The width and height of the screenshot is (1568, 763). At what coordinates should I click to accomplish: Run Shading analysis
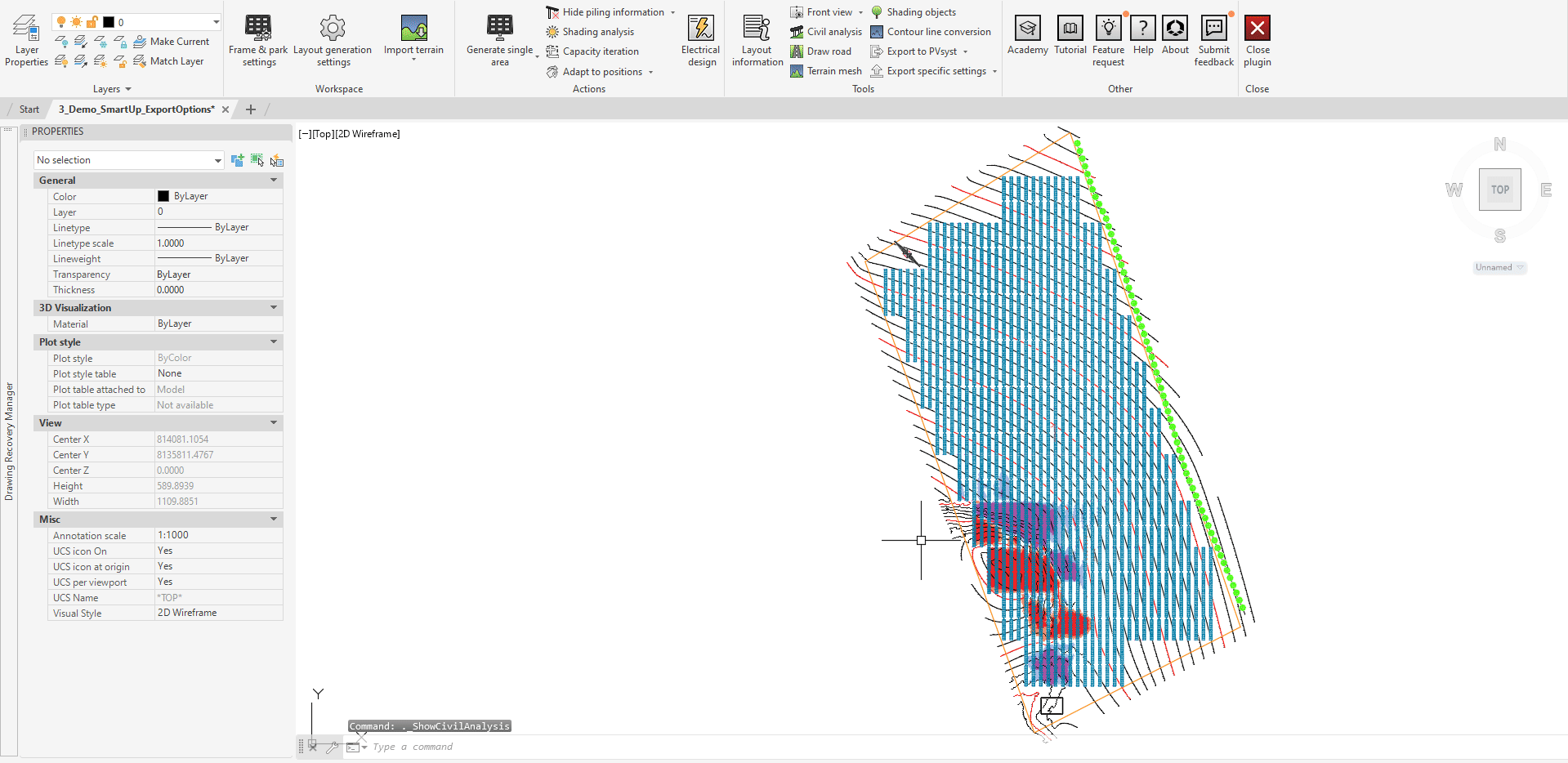pos(597,32)
